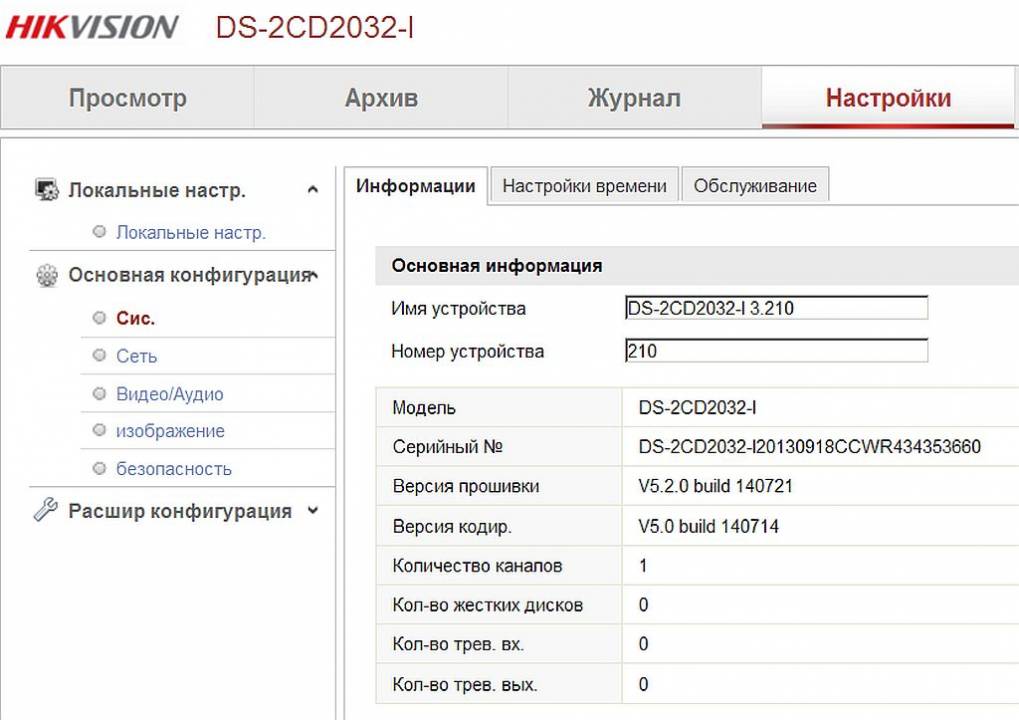The image size is (1019, 720).
Task: Focus the Имя устройства input field
Action: pyautogui.click(x=777, y=308)
